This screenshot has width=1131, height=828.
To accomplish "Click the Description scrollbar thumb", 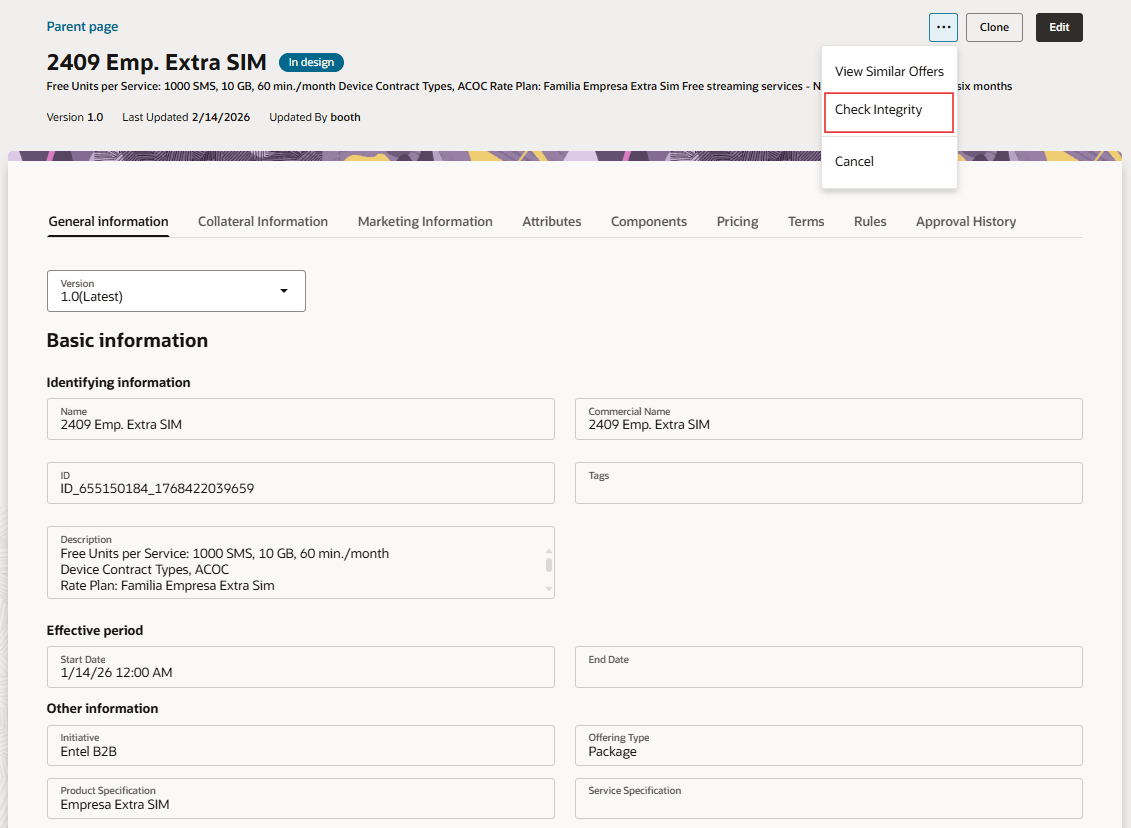I will coord(549,565).
